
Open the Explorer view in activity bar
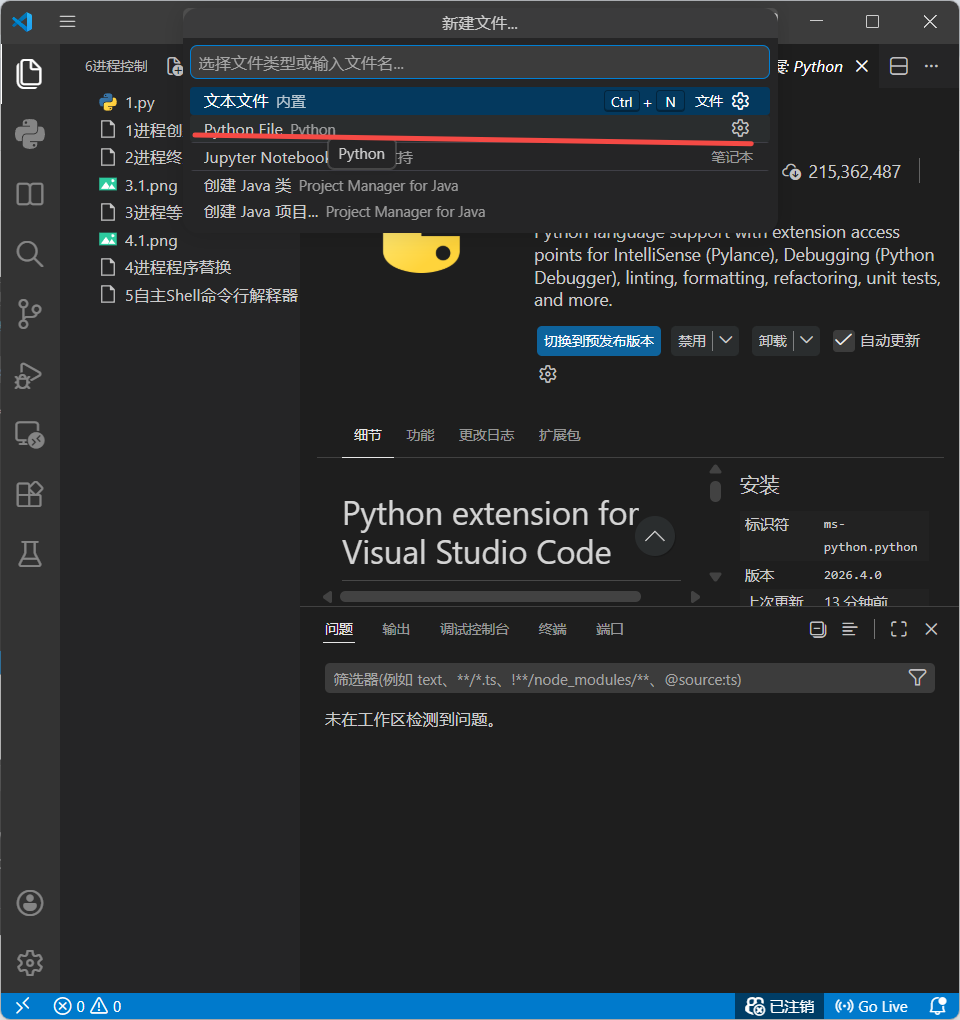(29, 74)
